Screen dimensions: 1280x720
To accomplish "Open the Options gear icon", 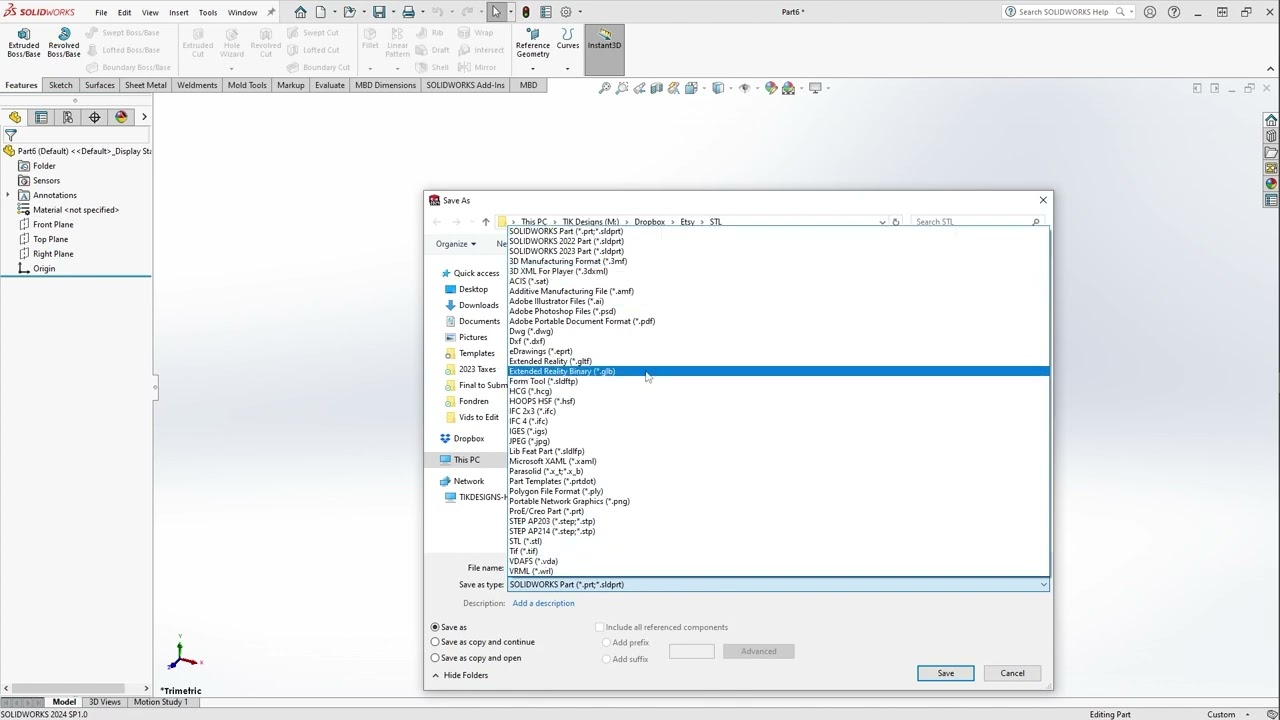I will point(566,12).
